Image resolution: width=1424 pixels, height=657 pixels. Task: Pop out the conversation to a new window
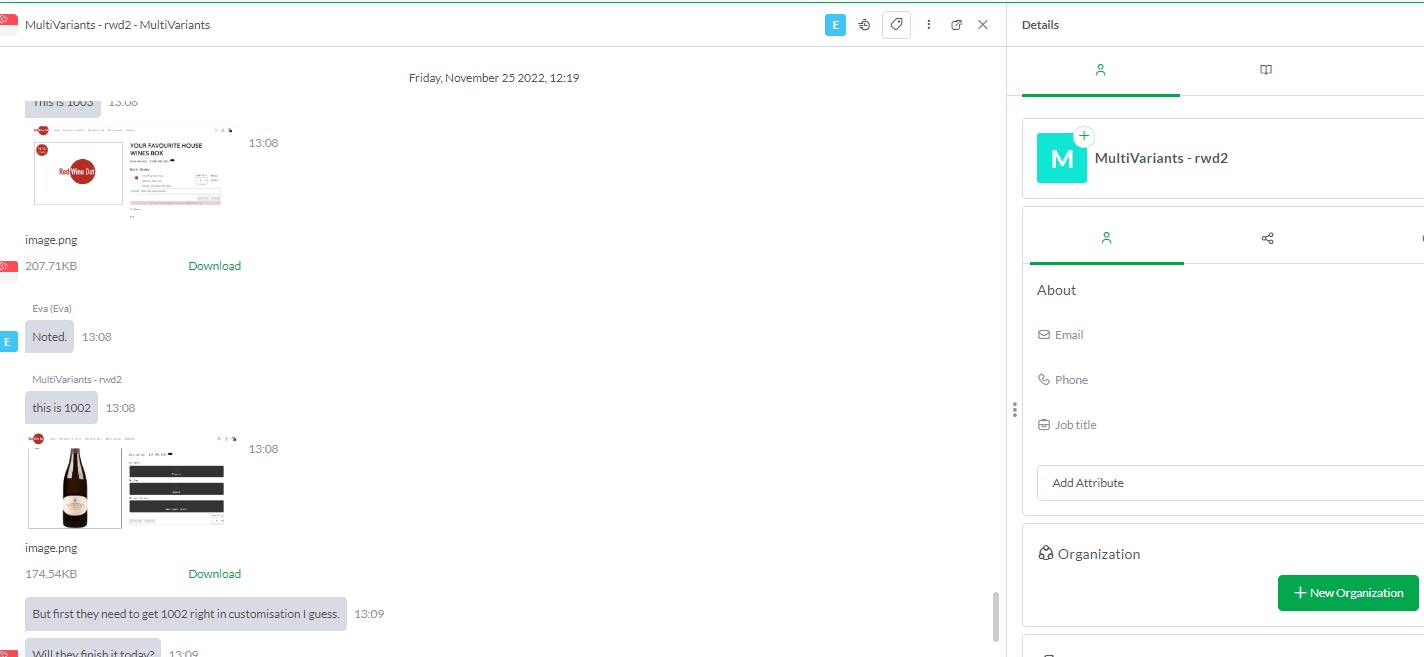956,25
